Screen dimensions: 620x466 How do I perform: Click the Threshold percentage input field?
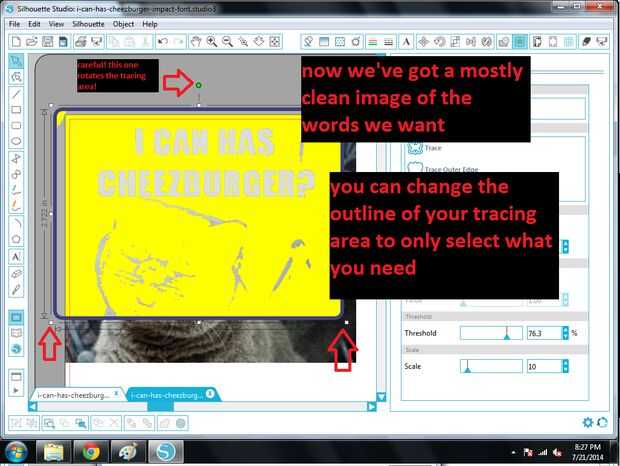pos(544,333)
